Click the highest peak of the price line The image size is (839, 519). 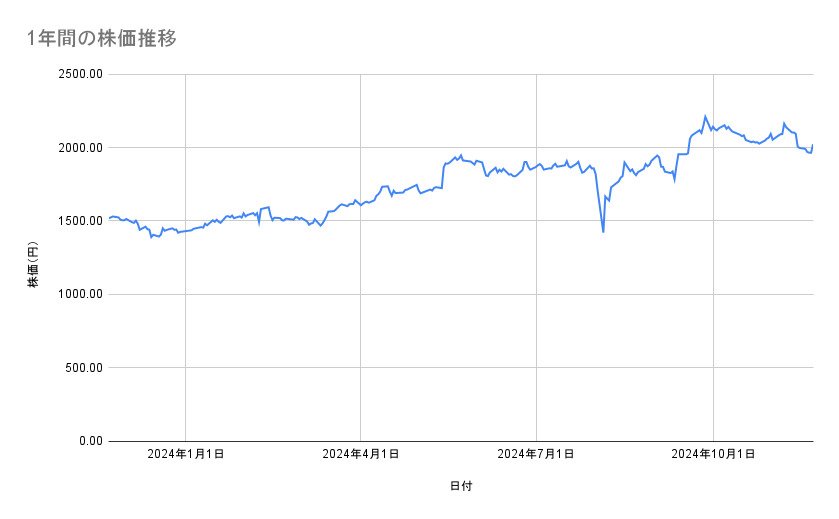(705, 117)
